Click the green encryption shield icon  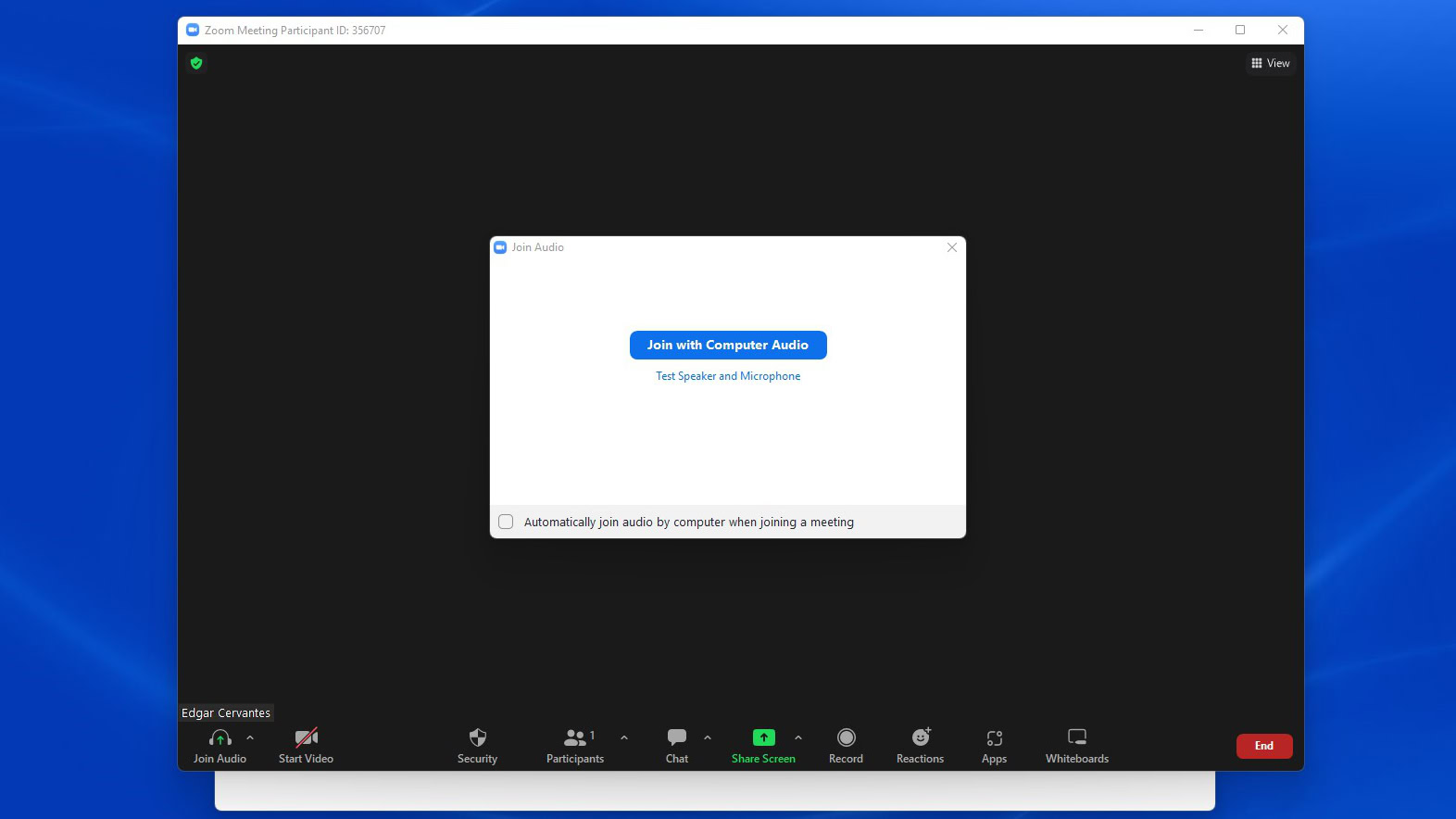(x=196, y=63)
